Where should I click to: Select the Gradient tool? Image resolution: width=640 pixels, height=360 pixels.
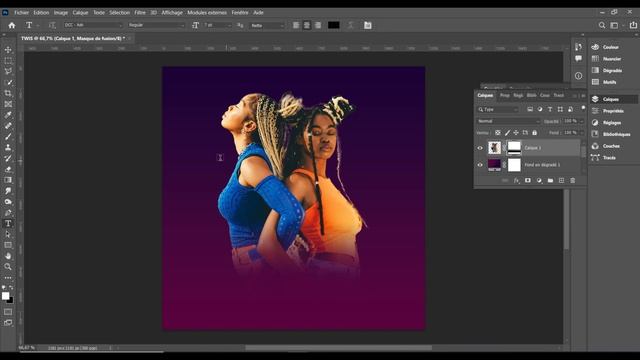8,180
